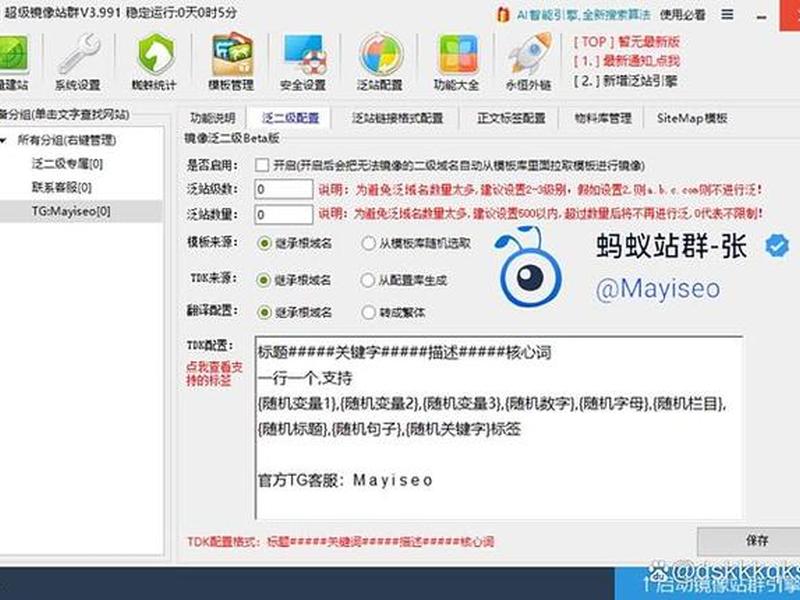
Task: Focus the 泛站级数 input field
Action: pos(284,189)
